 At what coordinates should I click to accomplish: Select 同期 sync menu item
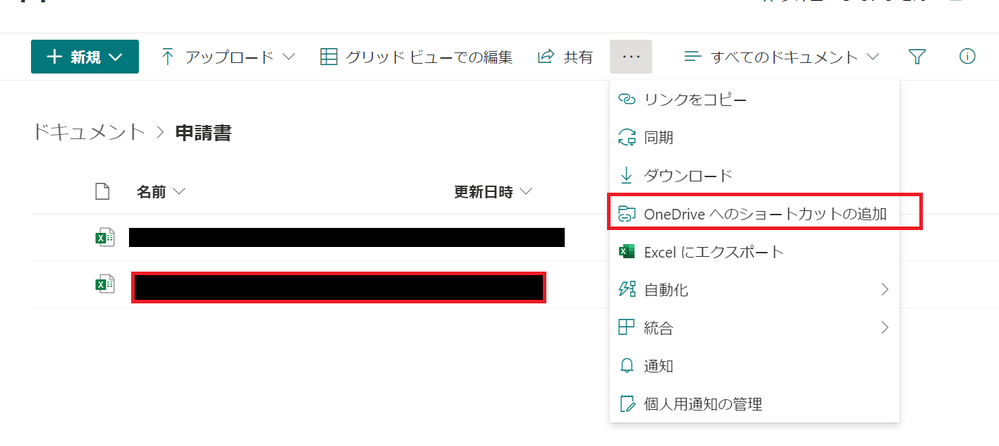click(x=754, y=137)
